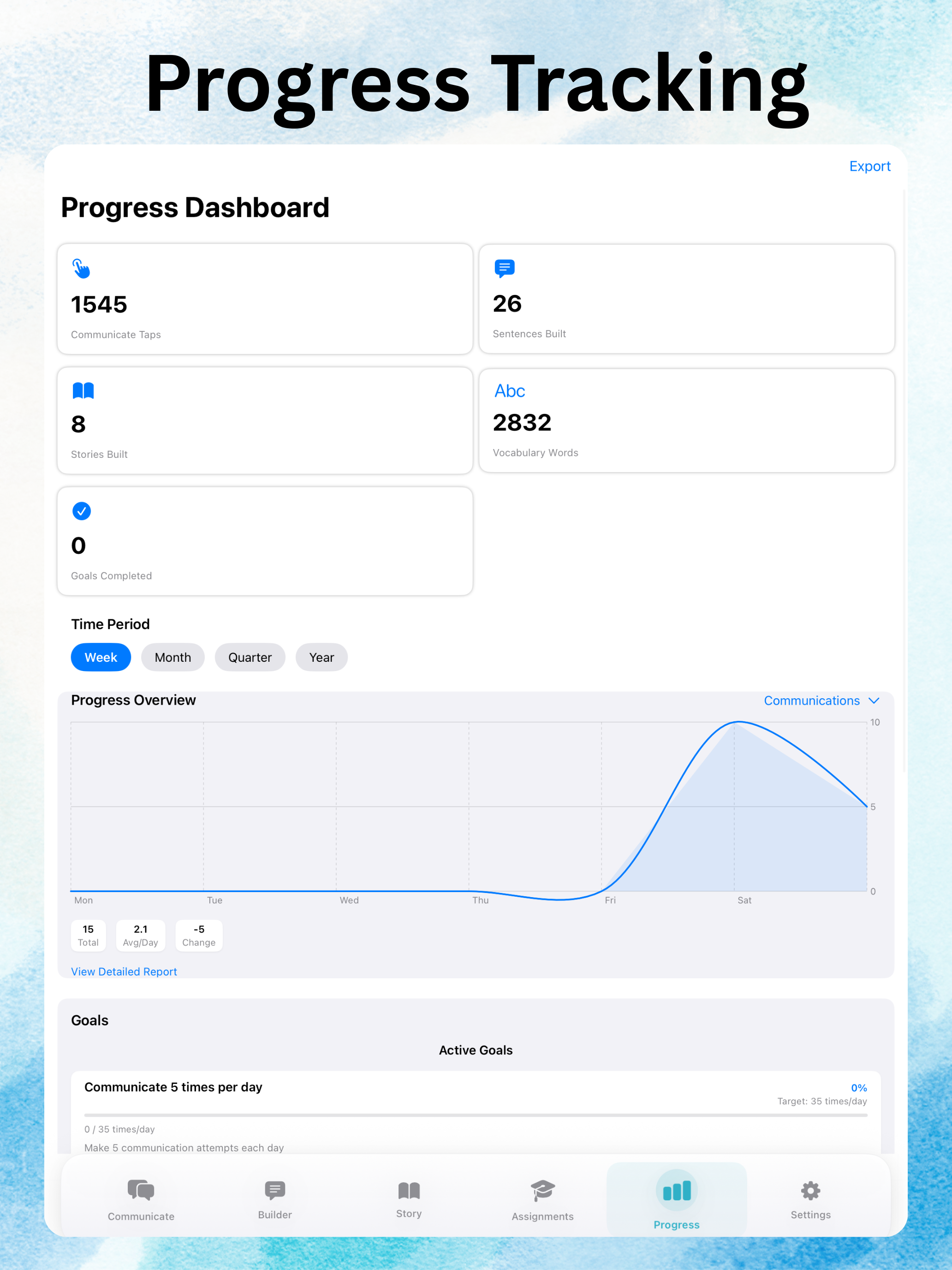Image resolution: width=952 pixels, height=1270 pixels.
Task: Open the Story tab book icon
Action: (409, 1190)
